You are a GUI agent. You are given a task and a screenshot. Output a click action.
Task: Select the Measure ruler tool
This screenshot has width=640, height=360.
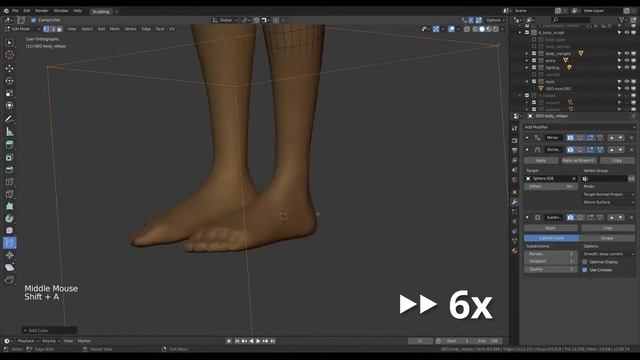[x=9, y=132]
